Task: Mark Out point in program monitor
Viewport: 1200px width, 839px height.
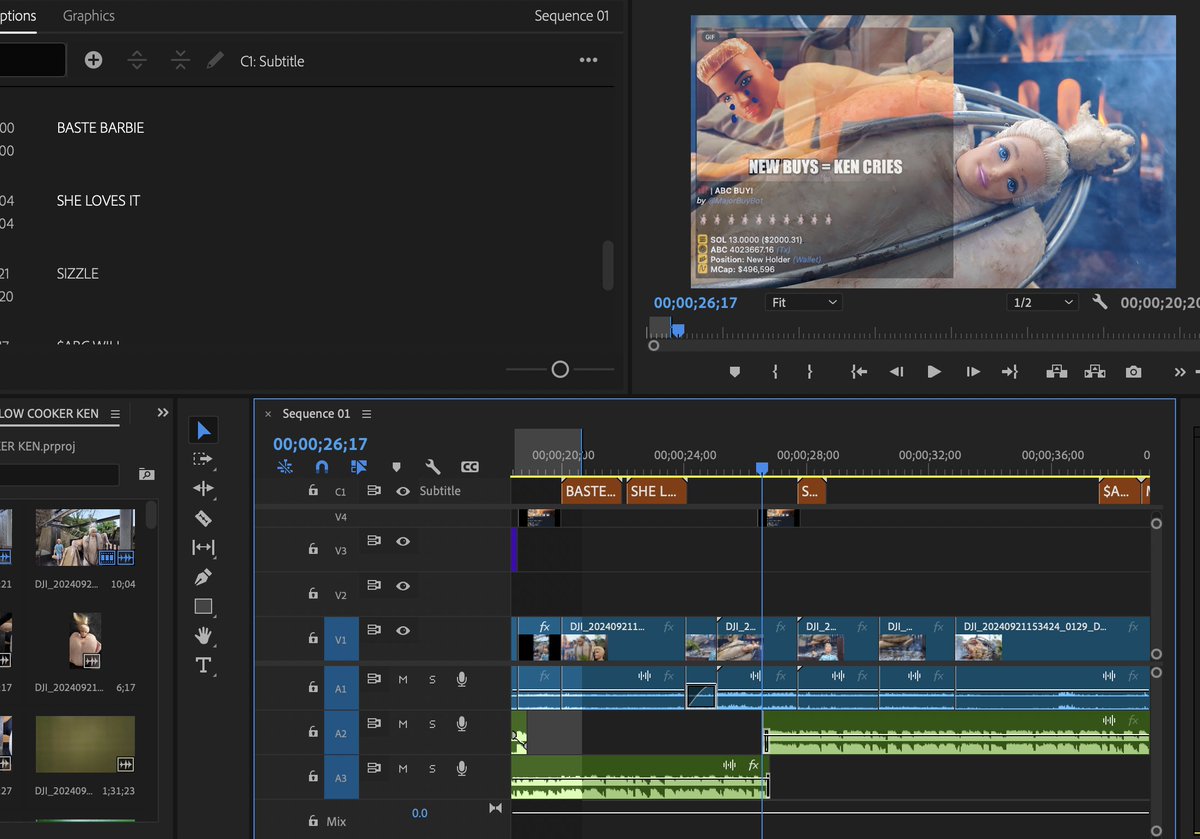Action: click(x=810, y=371)
